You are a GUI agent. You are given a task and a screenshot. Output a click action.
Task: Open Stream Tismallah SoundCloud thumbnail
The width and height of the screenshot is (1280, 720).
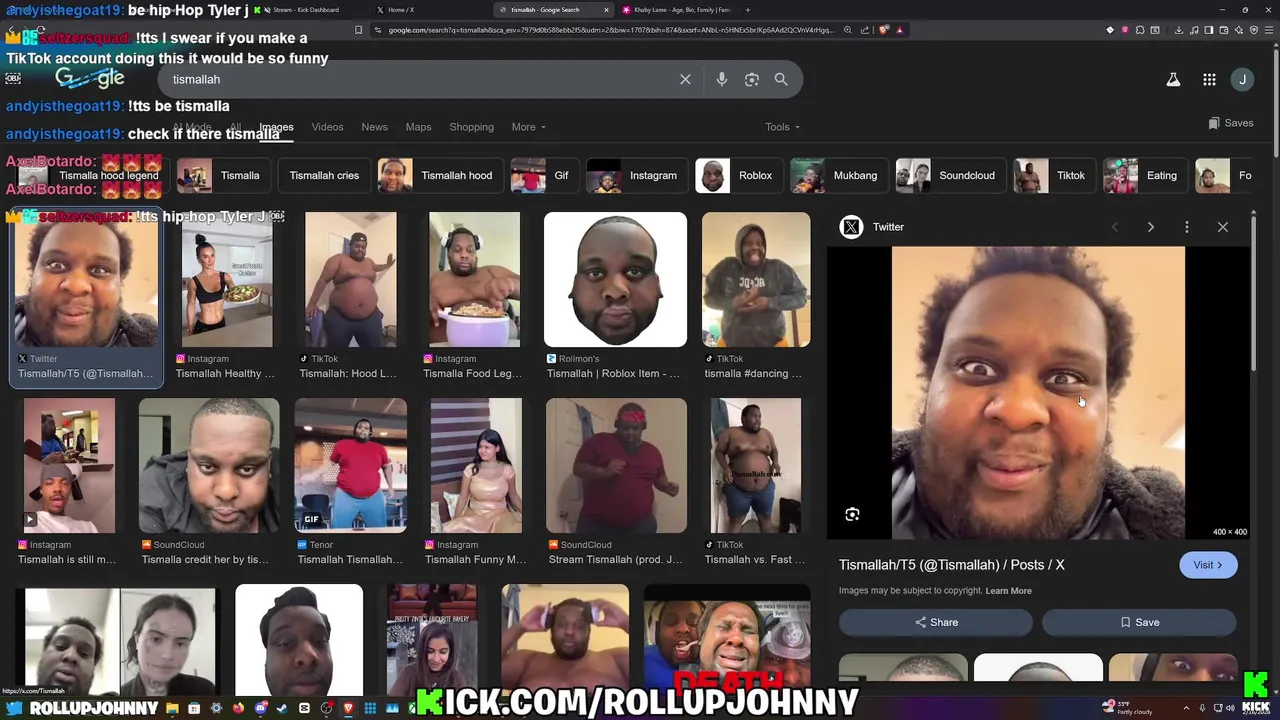click(616, 465)
